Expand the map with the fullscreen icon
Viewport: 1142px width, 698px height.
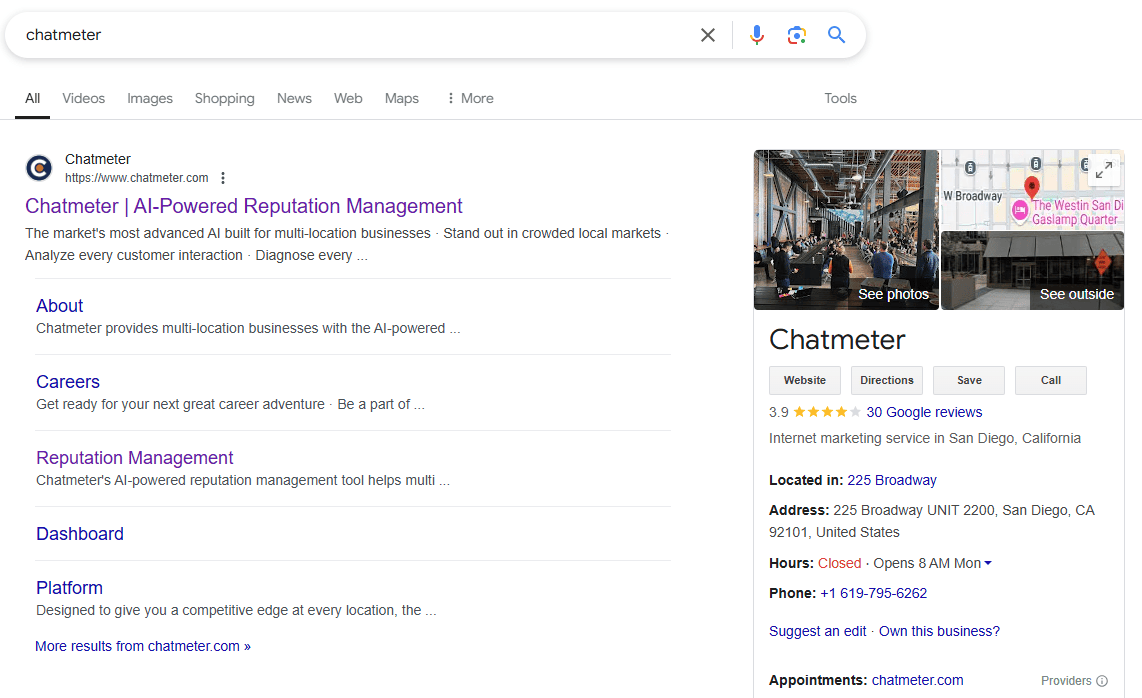click(x=1104, y=170)
